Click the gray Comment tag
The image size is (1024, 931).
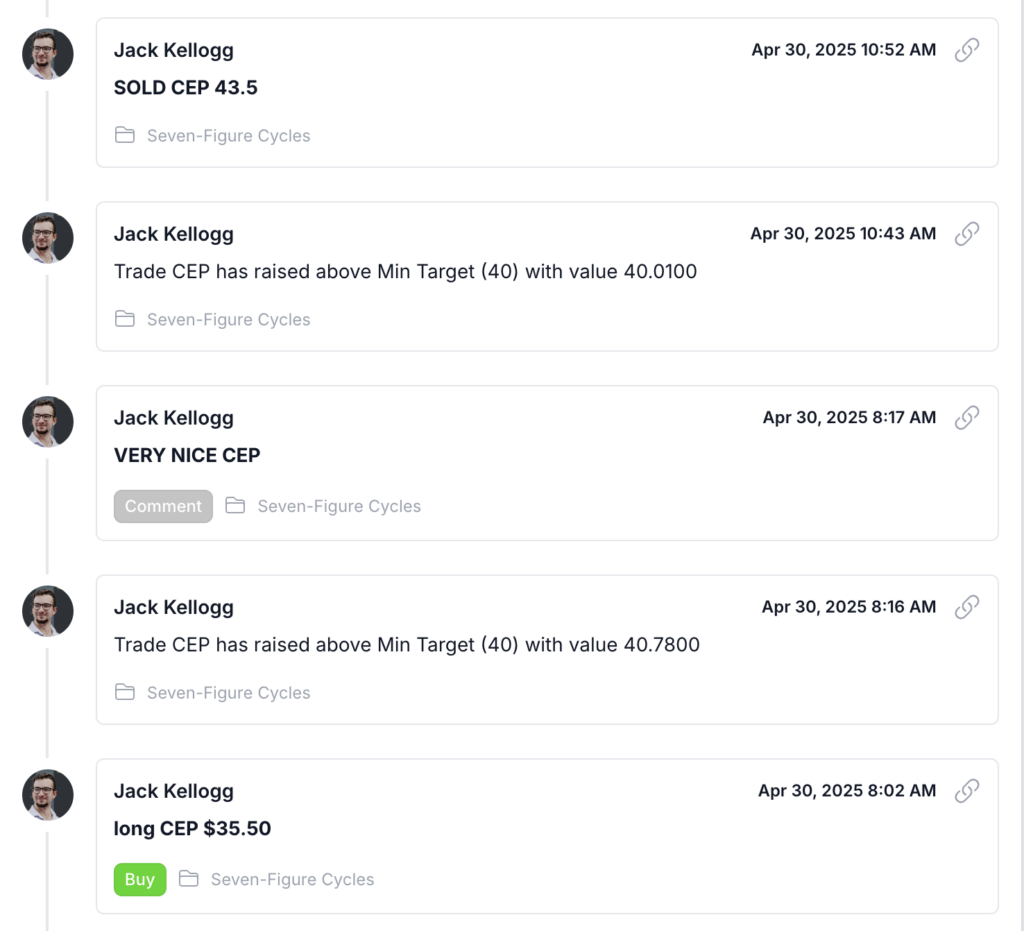[163, 506]
